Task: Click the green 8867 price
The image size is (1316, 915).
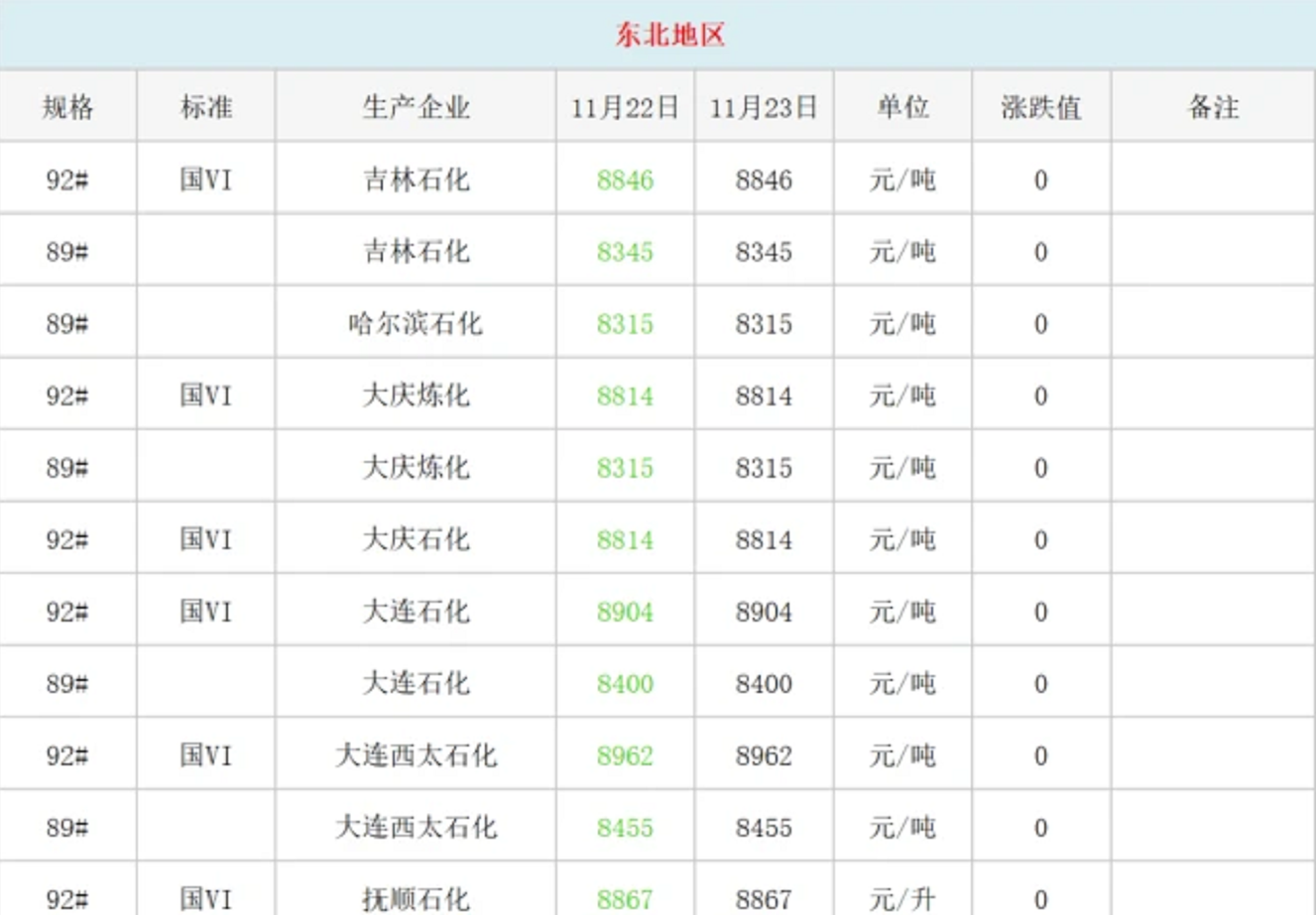Action: 625,899
